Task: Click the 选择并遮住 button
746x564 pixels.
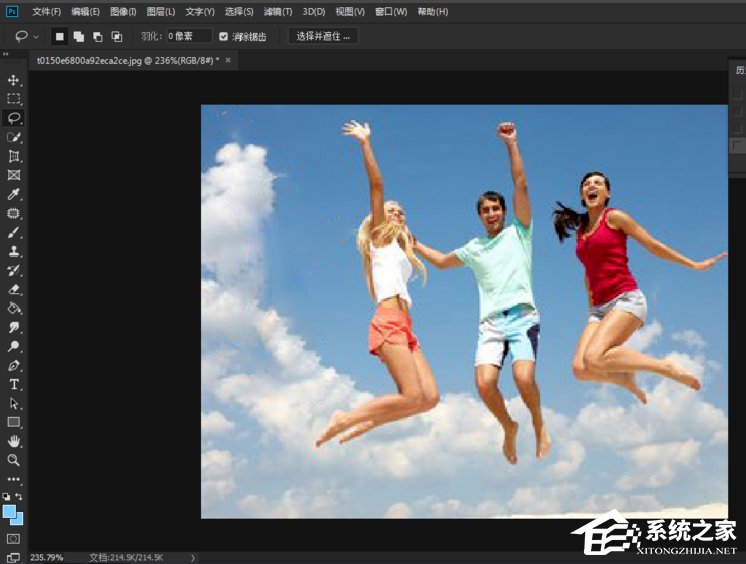Action: [x=322, y=36]
